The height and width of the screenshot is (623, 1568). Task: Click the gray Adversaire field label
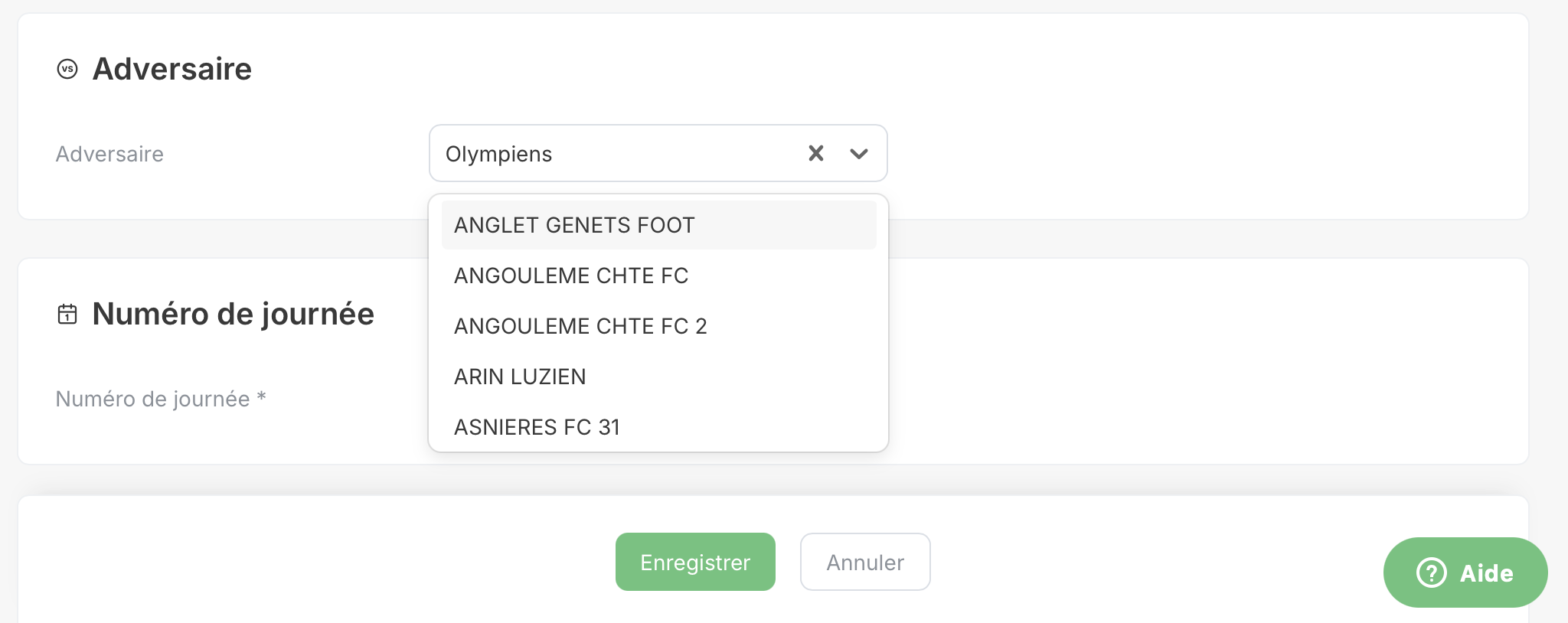coord(109,154)
